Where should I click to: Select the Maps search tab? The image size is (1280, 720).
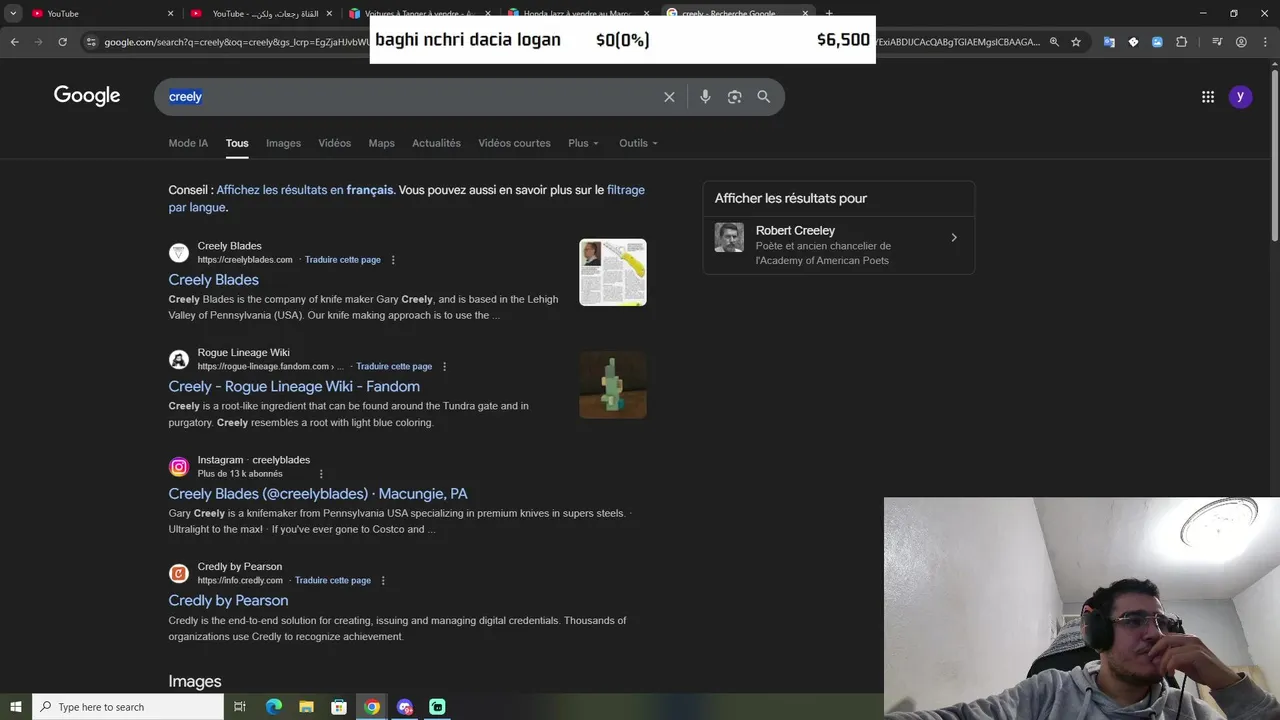pyautogui.click(x=381, y=143)
